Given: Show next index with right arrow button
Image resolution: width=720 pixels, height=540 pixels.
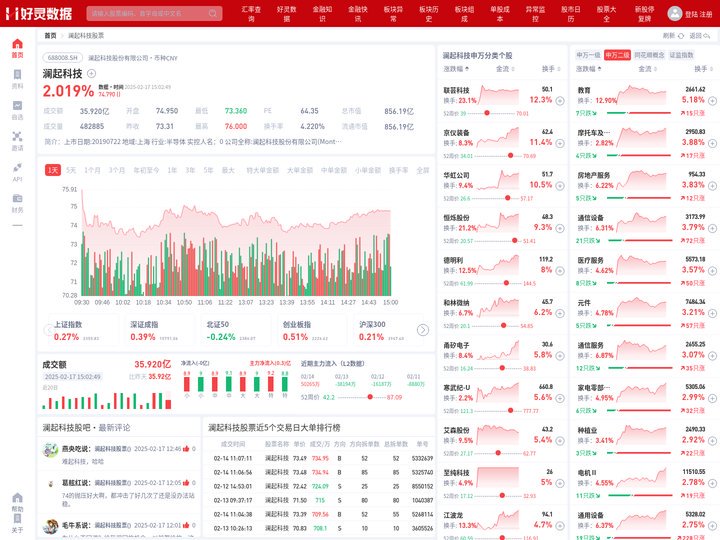Looking at the screenshot, I should (423, 330).
